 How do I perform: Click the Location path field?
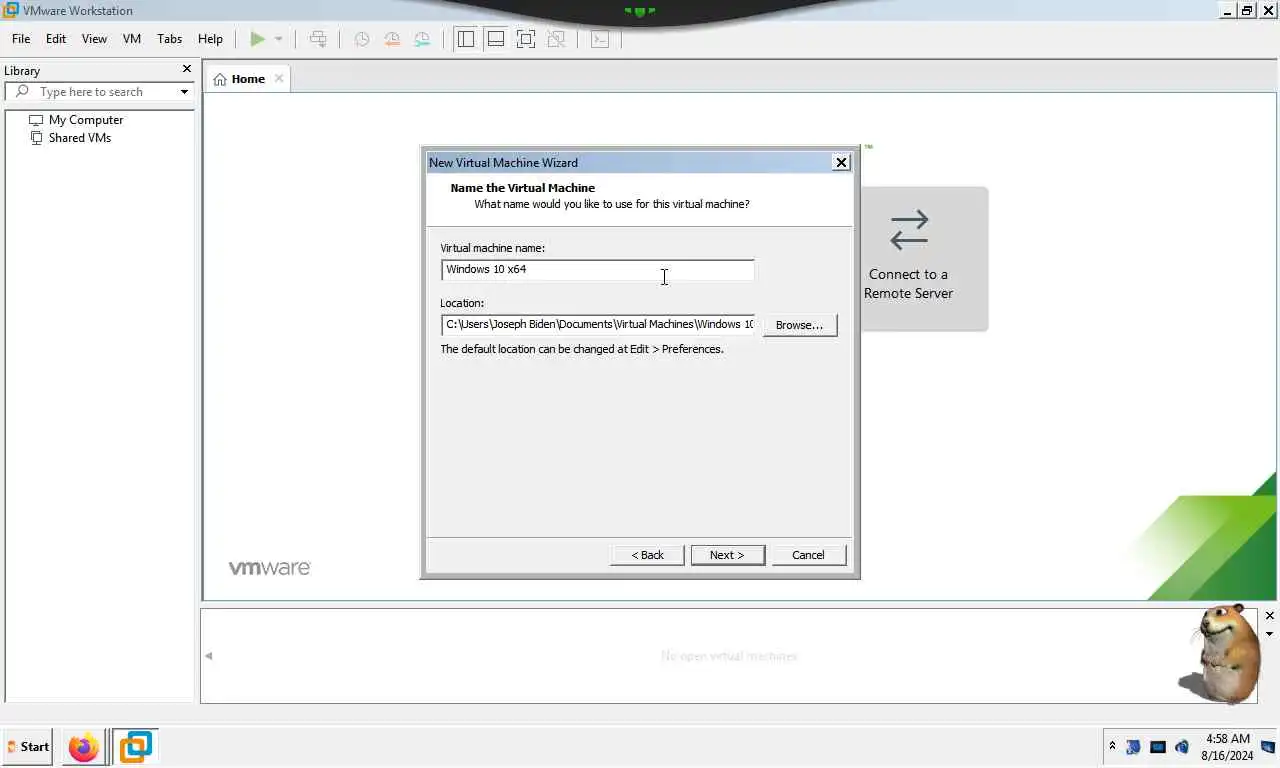click(x=598, y=325)
